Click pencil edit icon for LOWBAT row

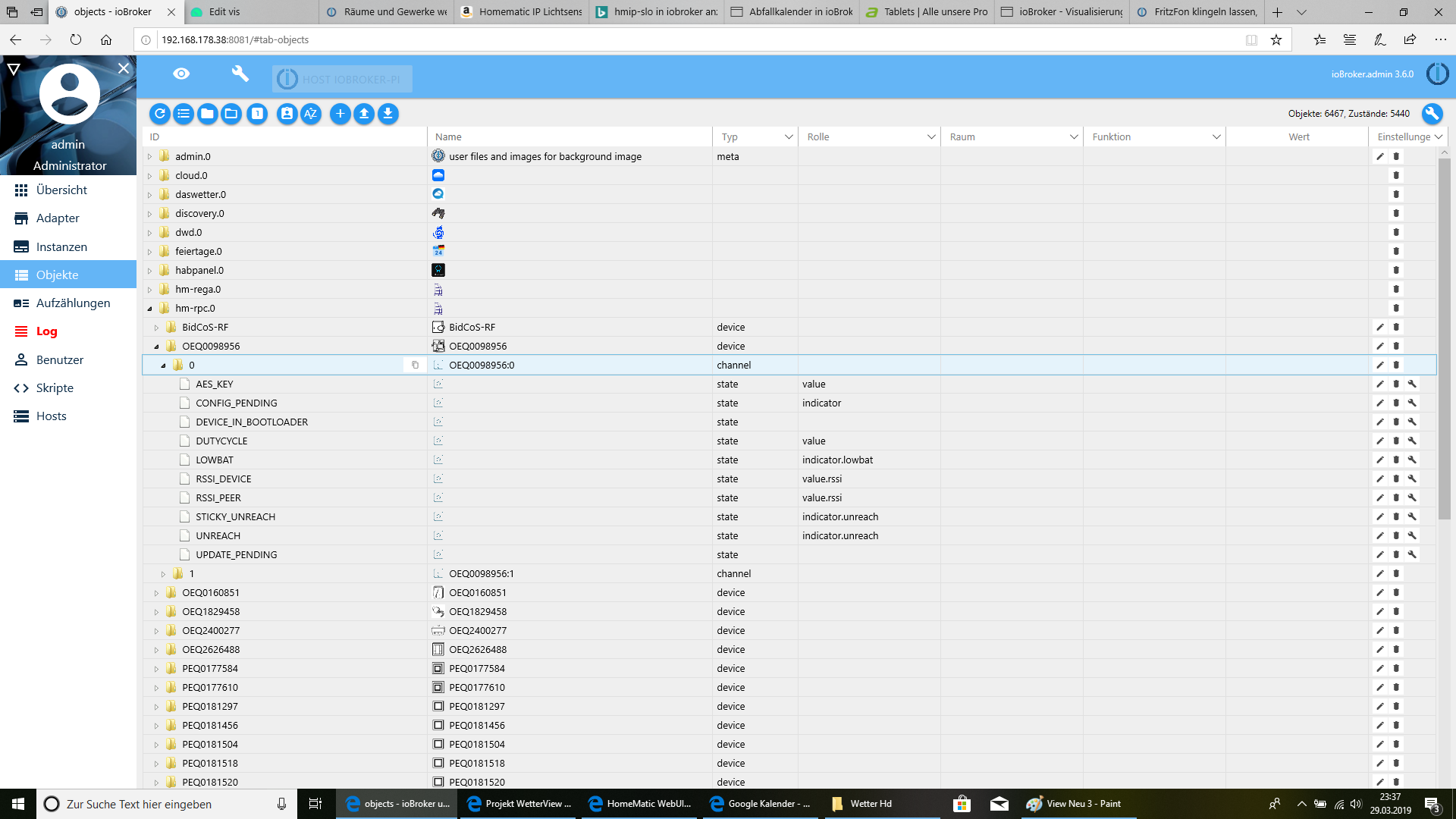tap(1380, 460)
